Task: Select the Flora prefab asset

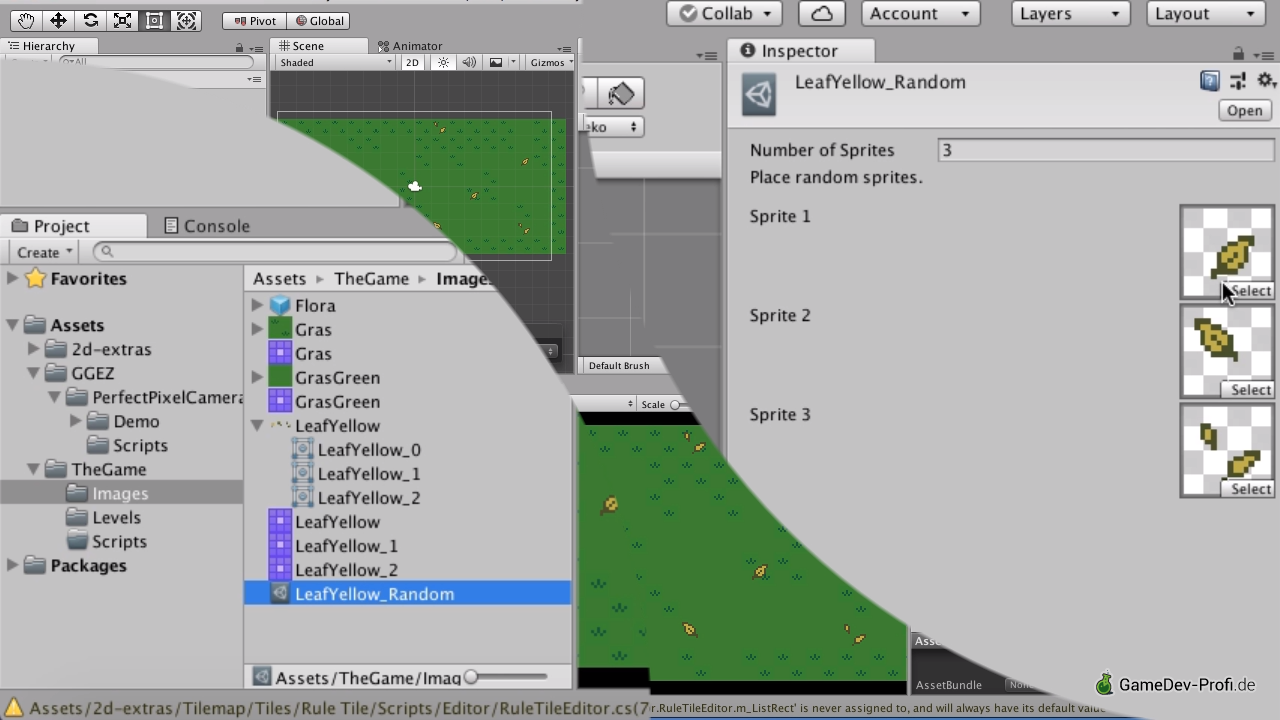Action: point(315,306)
